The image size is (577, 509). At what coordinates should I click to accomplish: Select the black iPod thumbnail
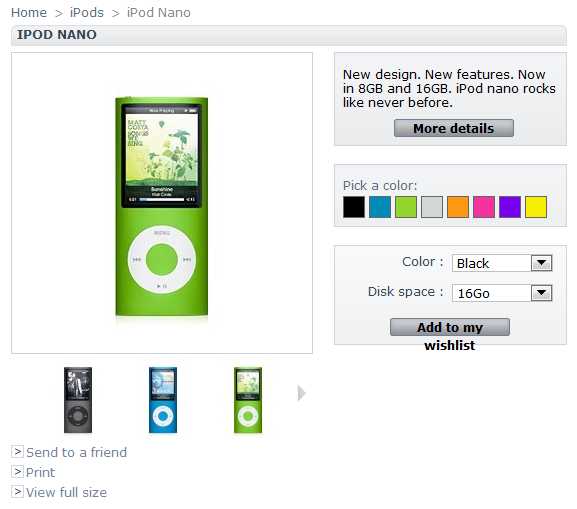(78, 400)
